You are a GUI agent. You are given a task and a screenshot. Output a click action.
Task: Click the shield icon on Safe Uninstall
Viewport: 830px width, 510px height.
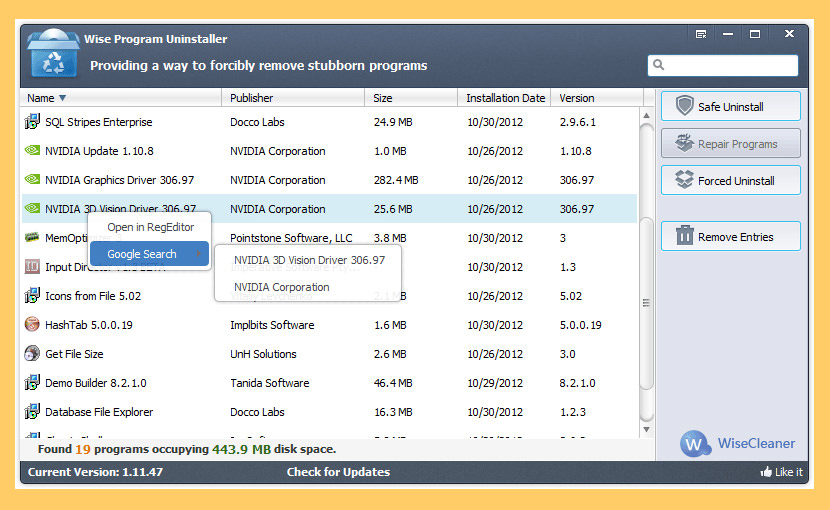pyautogui.click(x=684, y=105)
